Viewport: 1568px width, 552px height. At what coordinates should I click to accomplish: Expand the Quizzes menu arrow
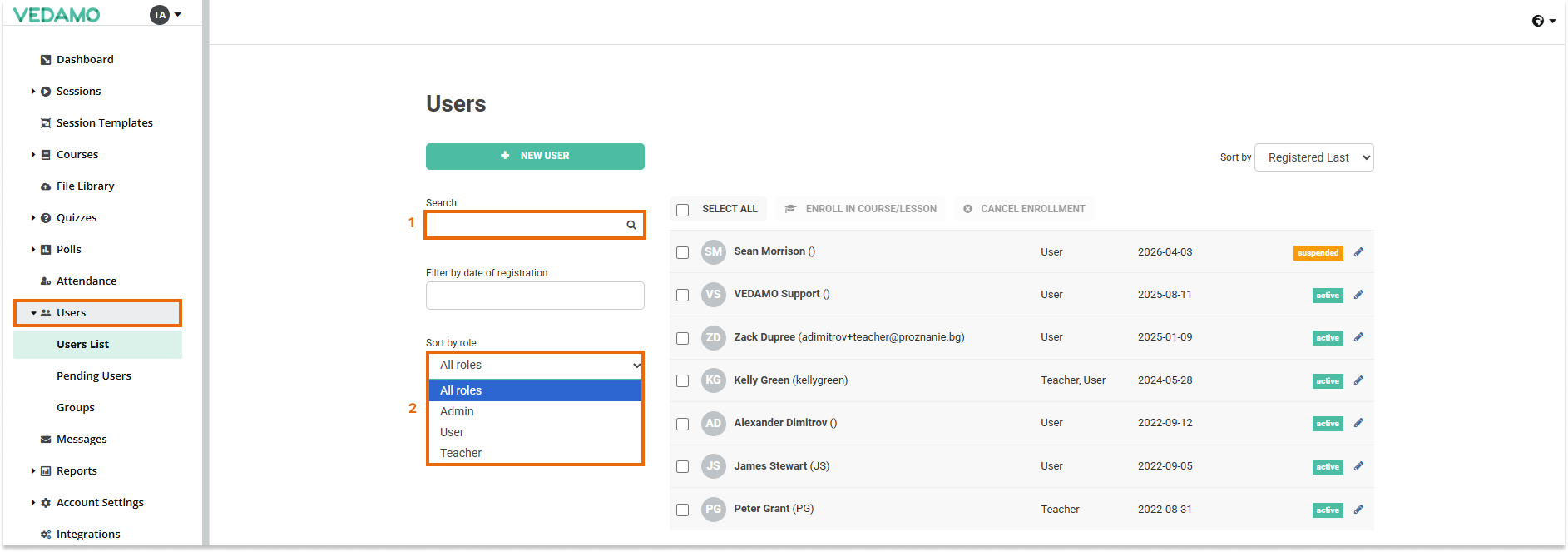[33, 218]
